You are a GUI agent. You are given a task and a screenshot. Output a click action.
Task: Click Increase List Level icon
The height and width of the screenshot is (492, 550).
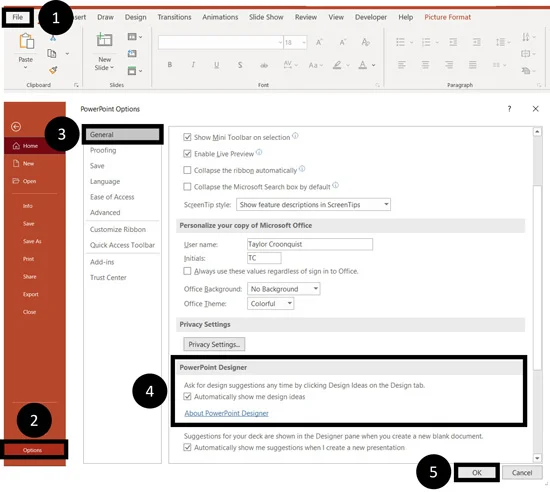[477, 42]
